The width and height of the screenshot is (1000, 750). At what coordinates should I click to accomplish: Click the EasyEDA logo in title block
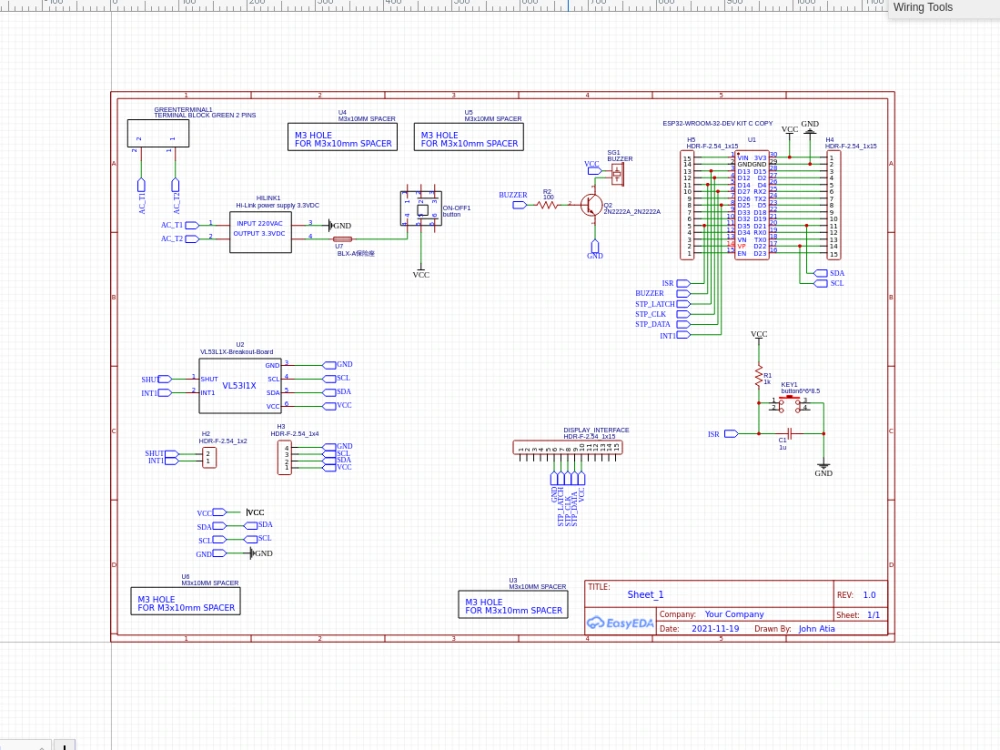pyautogui.click(x=621, y=623)
